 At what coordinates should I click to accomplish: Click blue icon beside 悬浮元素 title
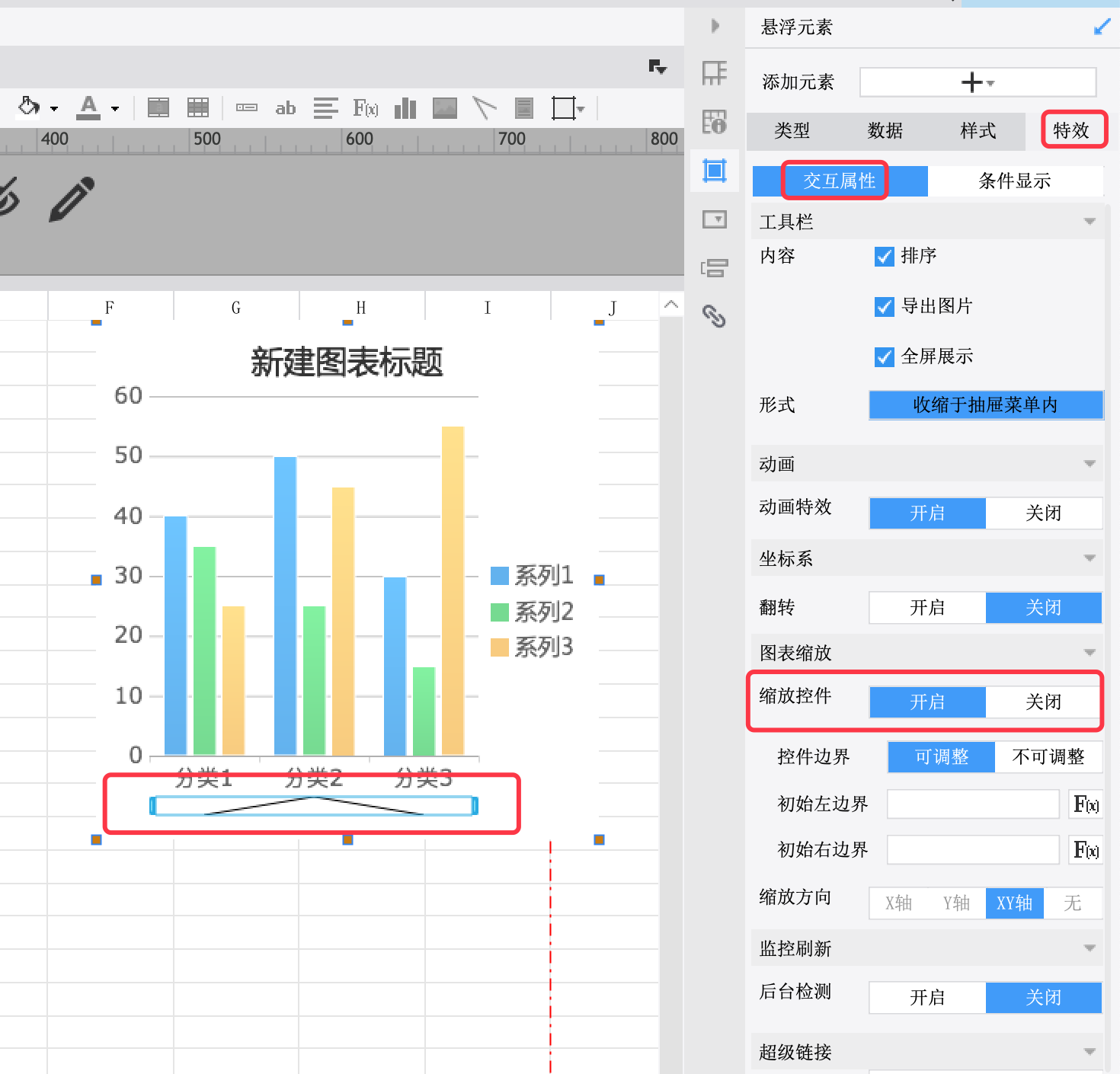1102,27
